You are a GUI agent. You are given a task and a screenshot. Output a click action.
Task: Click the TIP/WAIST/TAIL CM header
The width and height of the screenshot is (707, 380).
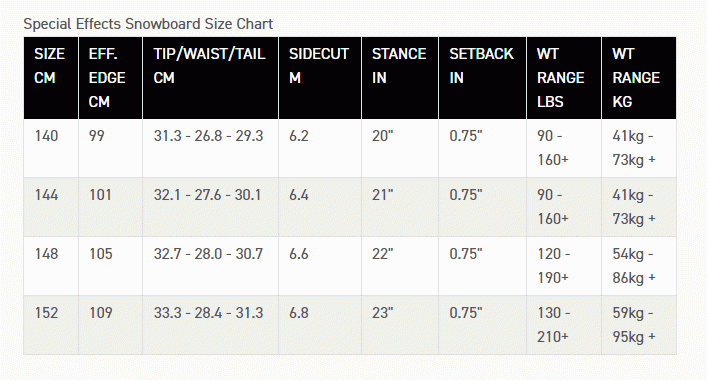[x=210, y=78]
